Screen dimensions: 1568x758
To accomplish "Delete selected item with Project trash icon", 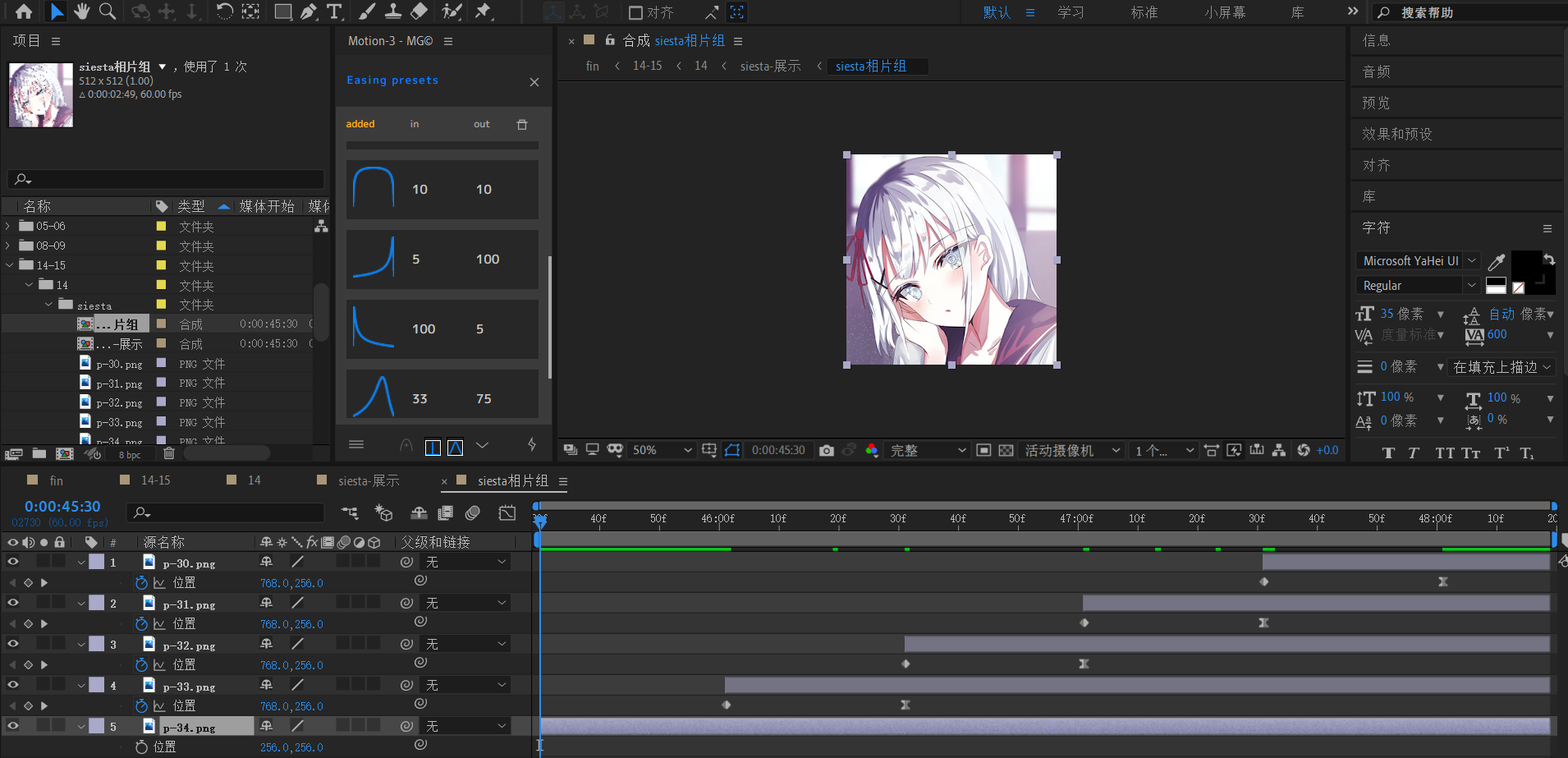I will click(x=169, y=453).
